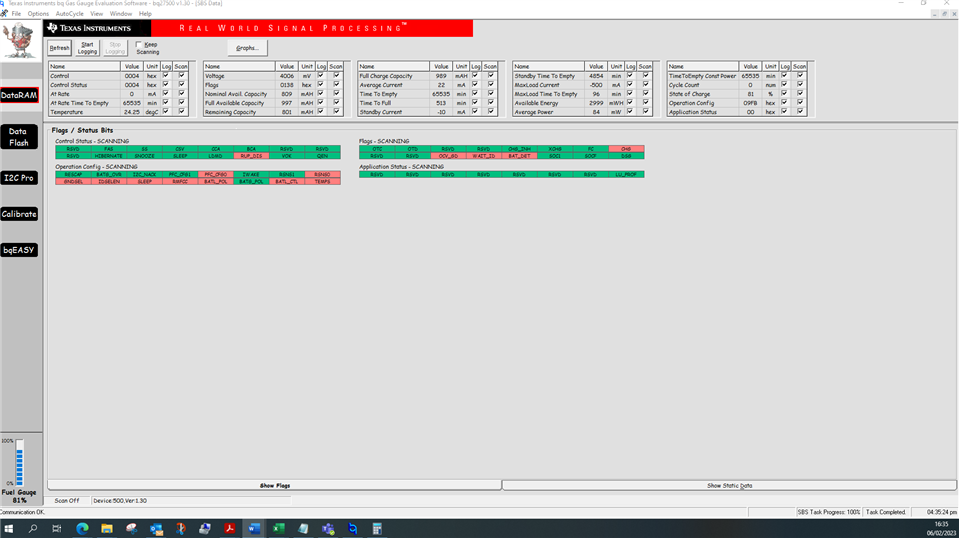Screen dimensions: 959x538
Task: Click the OCV_GD flag bit
Action: pos(448,156)
